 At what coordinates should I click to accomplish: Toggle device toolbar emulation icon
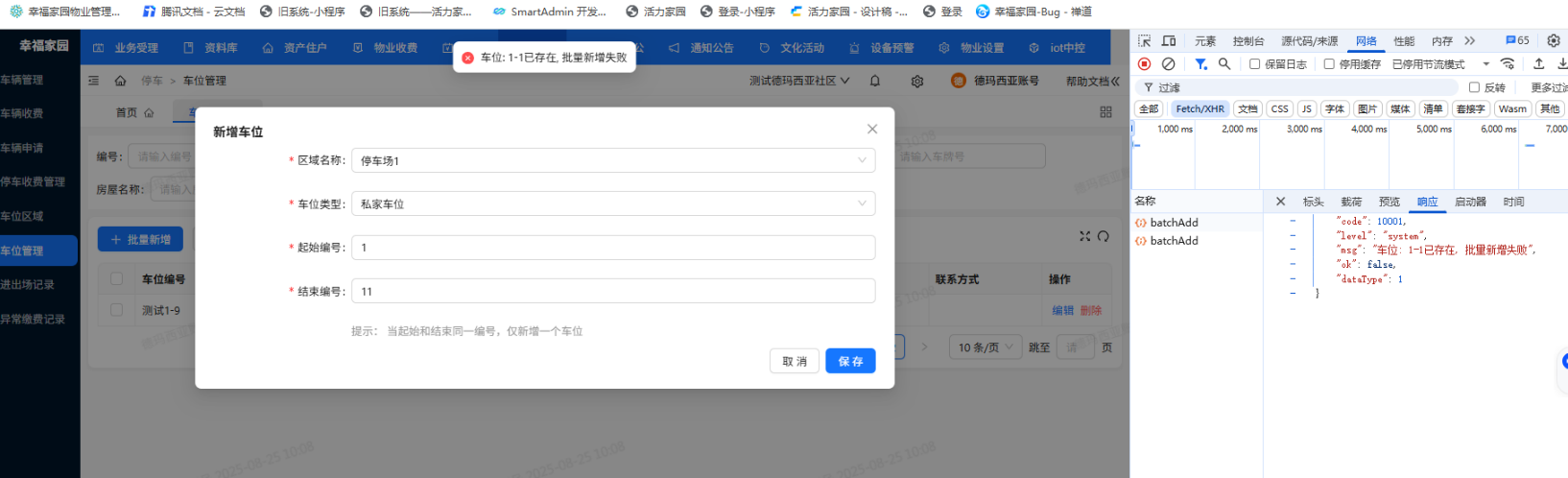(1169, 40)
